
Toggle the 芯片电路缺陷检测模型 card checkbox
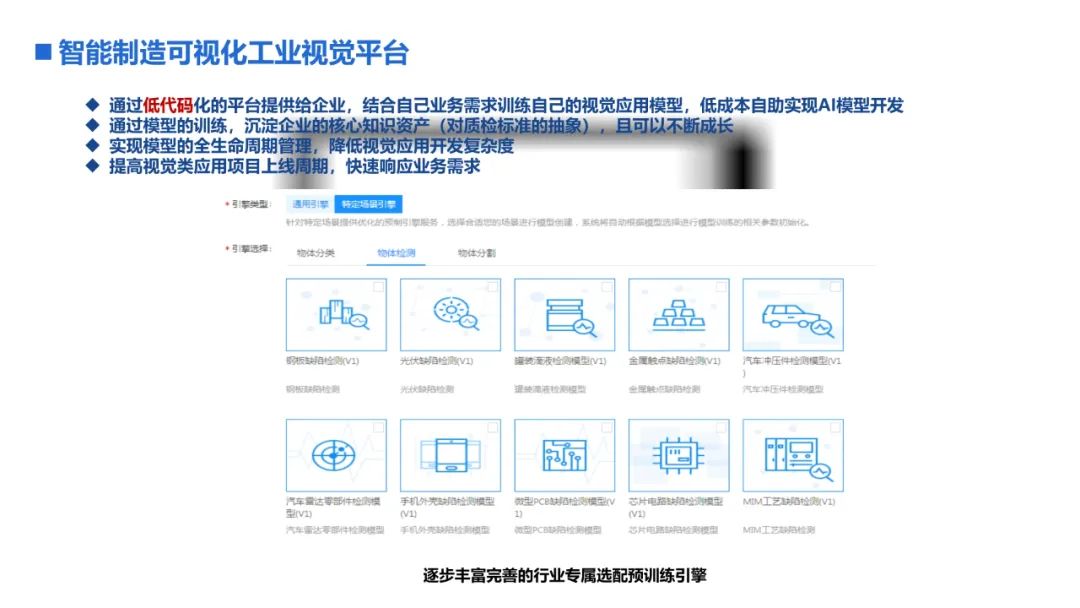[x=721, y=428]
